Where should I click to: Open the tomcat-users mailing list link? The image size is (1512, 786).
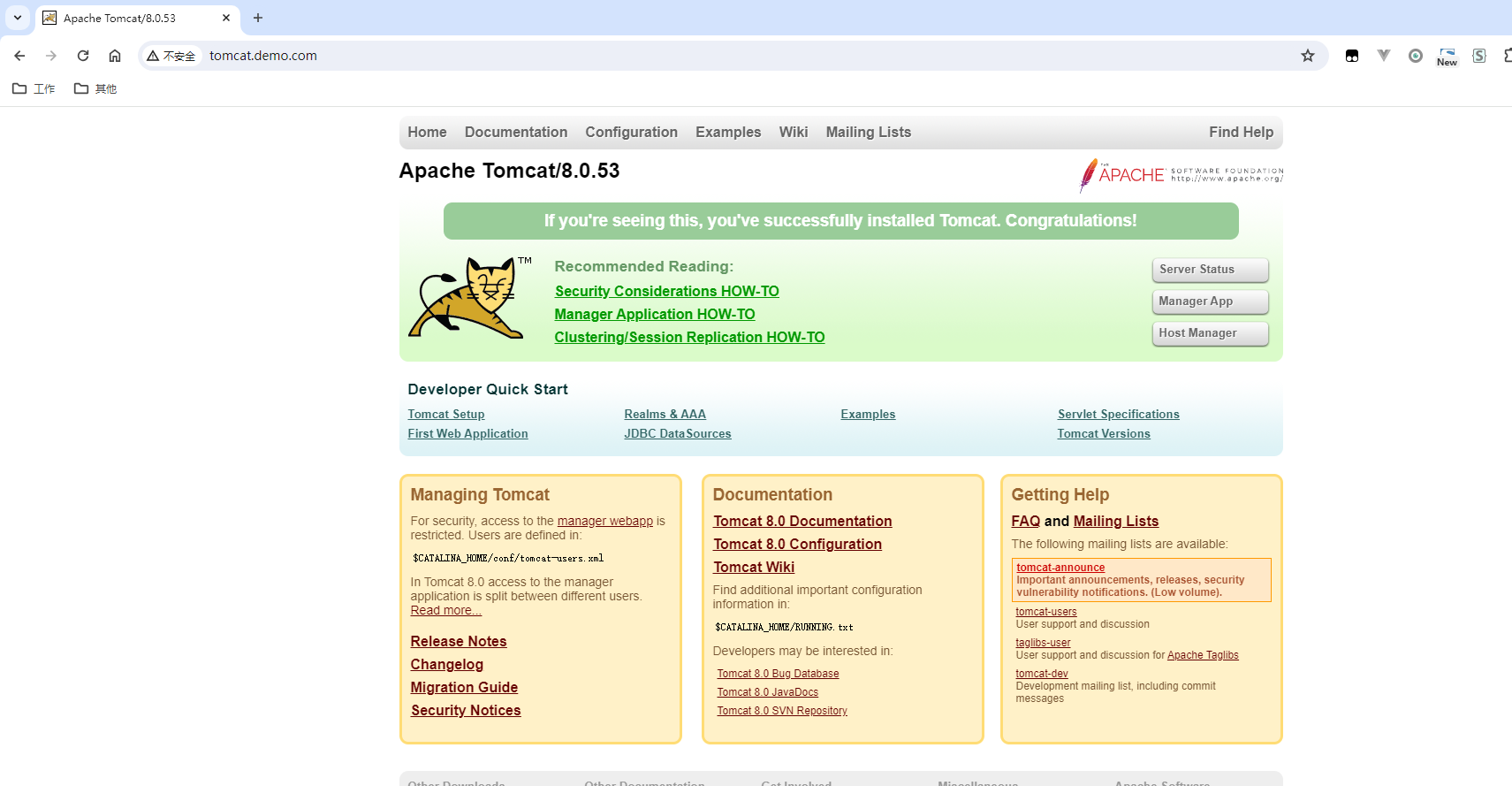coord(1046,612)
